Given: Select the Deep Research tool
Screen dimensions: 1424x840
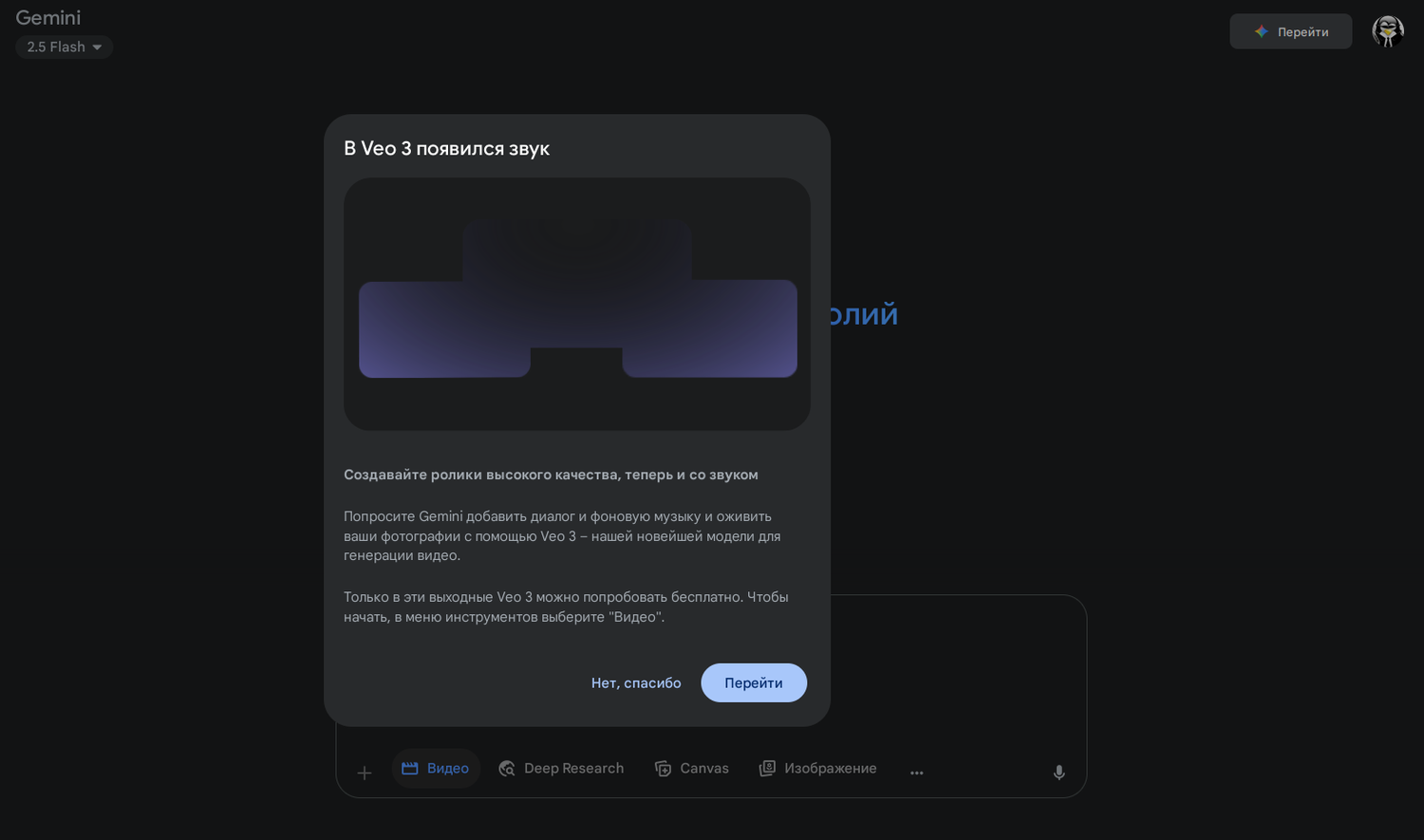Looking at the screenshot, I should 561,768.
